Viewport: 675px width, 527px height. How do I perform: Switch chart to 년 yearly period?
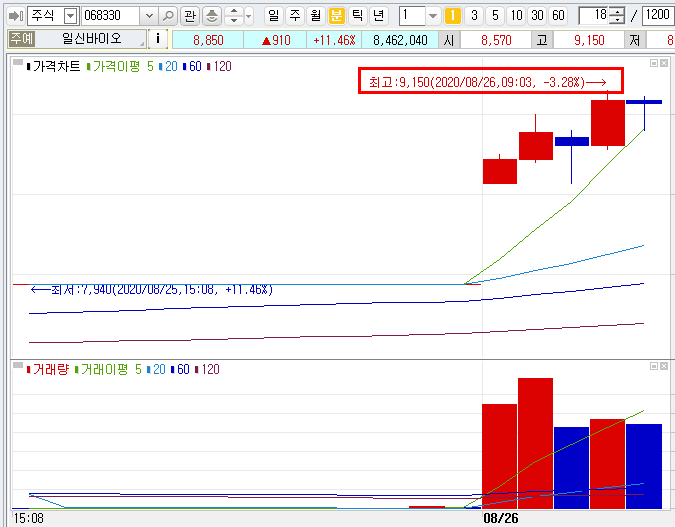(378, 16)
